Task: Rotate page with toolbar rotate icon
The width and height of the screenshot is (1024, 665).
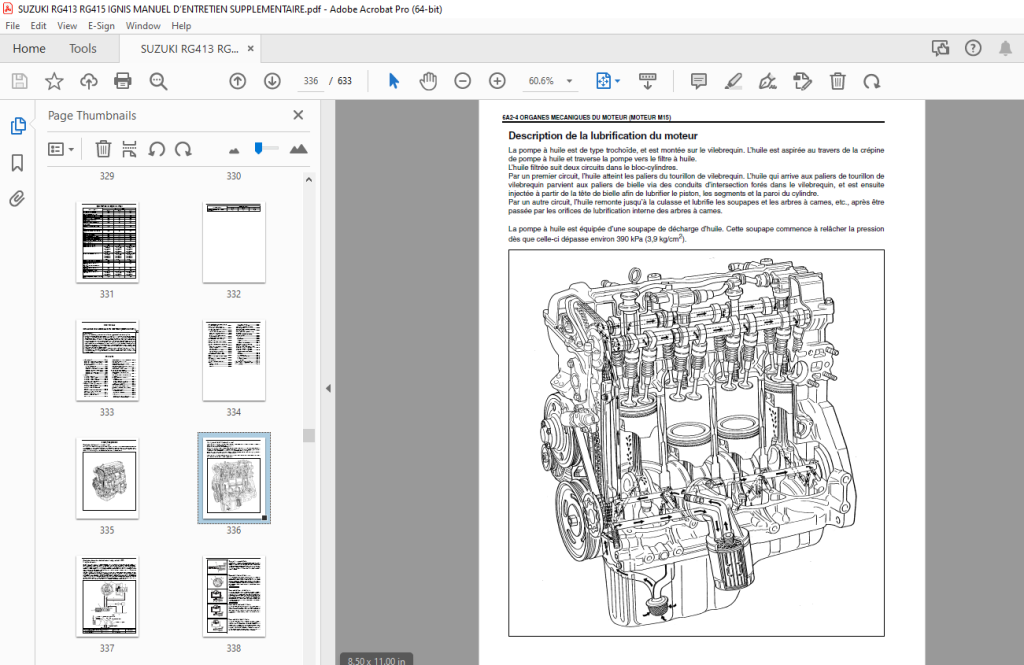Action: [x=872, y=81]
